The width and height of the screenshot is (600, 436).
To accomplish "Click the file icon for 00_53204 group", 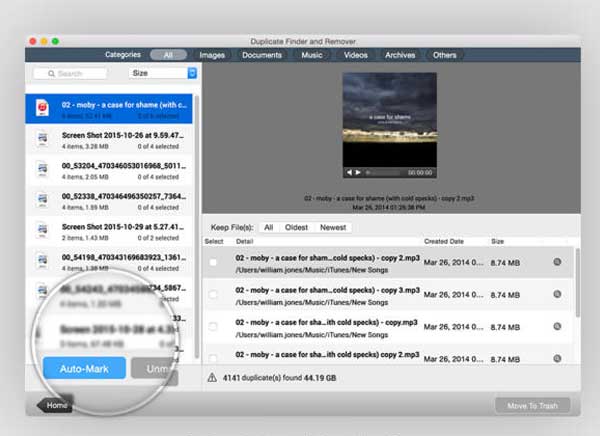I will (42, 169).
